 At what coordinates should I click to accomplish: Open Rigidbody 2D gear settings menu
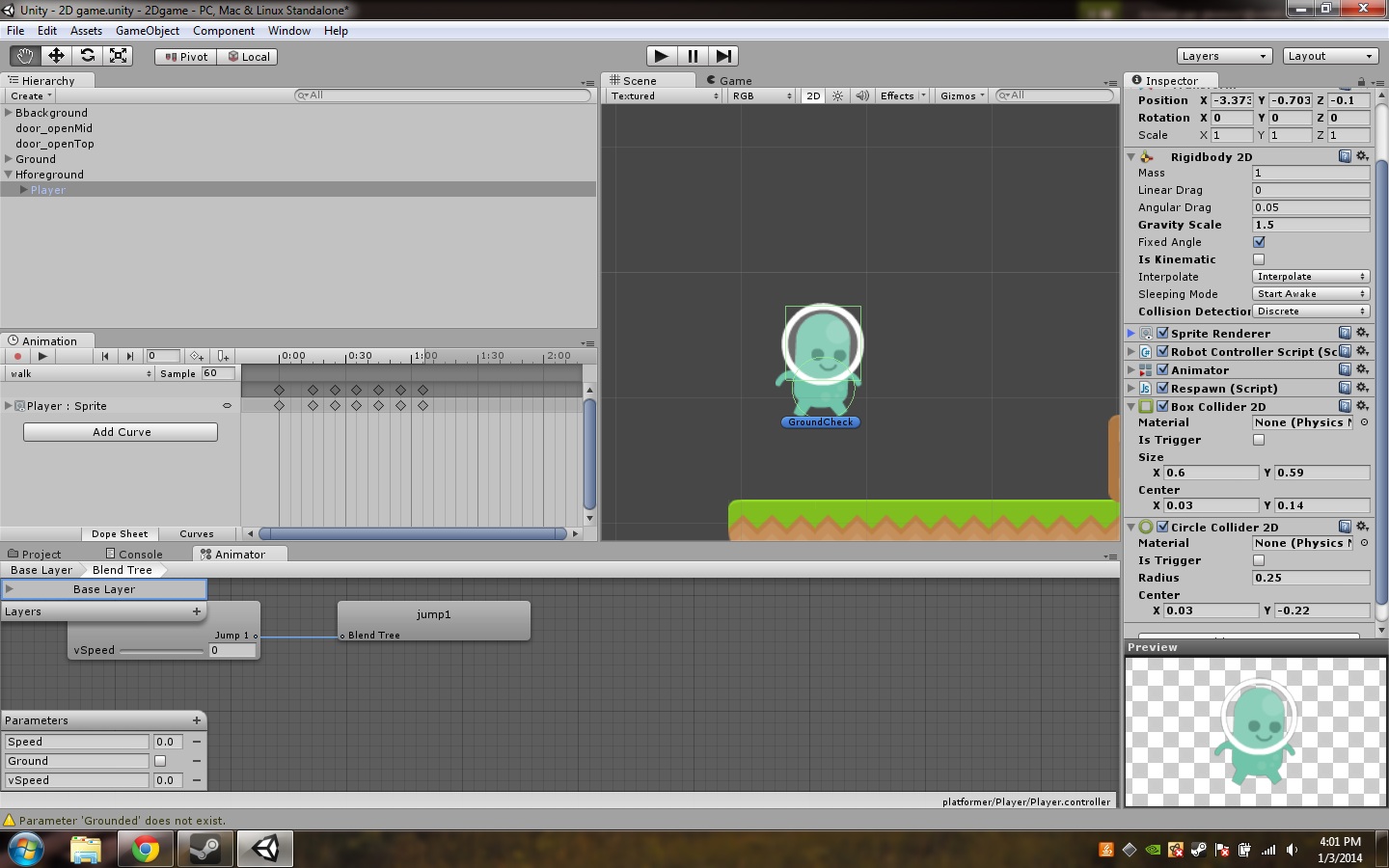pyautogui.click(x=1362, y=156)
